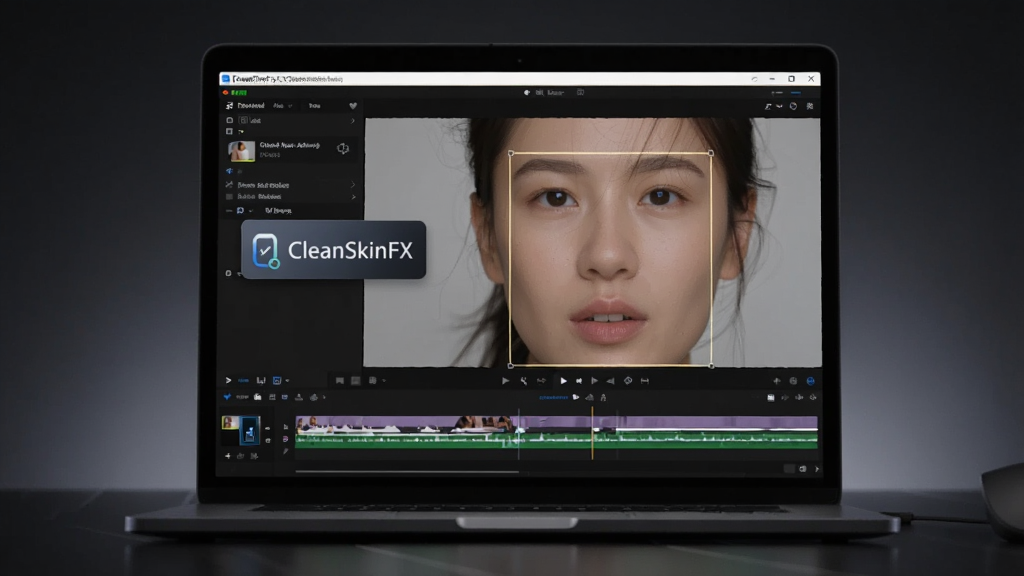Click the purple video track in the timeline
This screenshot has width=1024, height=576.
(x=556, y=423)
